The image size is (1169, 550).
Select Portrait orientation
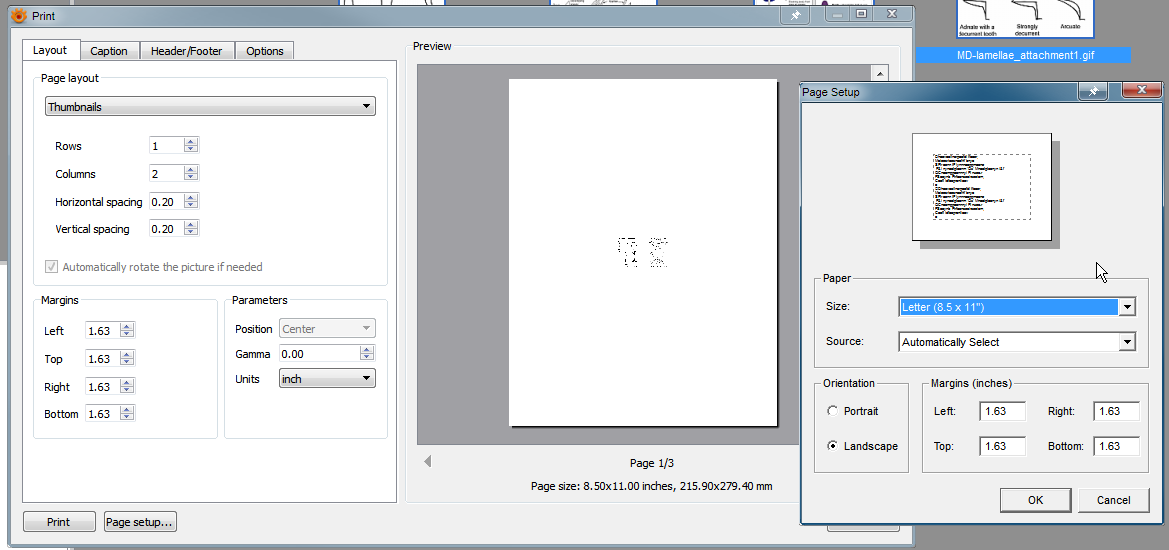point(832,411)
